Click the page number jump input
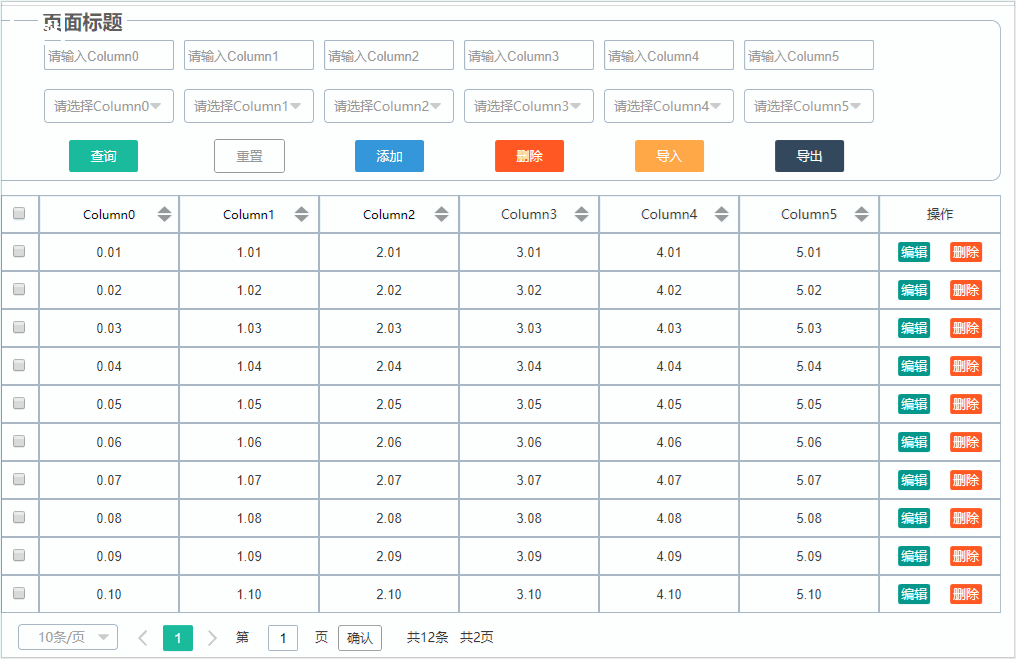Image resolution: width=1016 pixels, height=659 pixels. pos(283,638)
